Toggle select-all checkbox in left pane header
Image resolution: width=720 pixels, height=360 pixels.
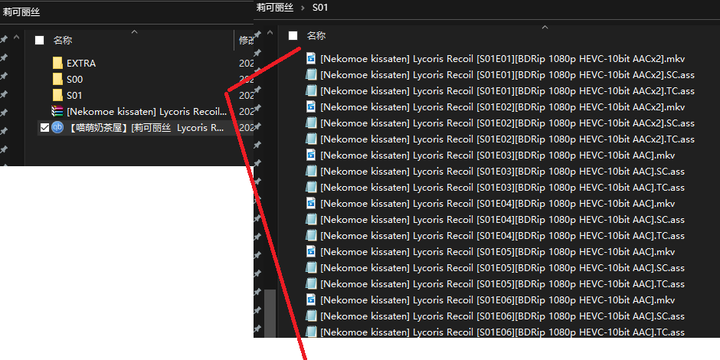[39, 40]
